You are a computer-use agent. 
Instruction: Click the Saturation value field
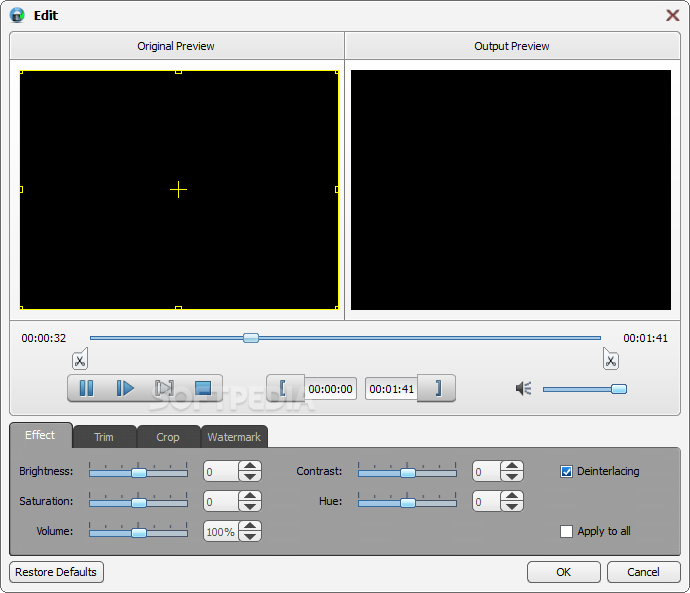(221, 501)
